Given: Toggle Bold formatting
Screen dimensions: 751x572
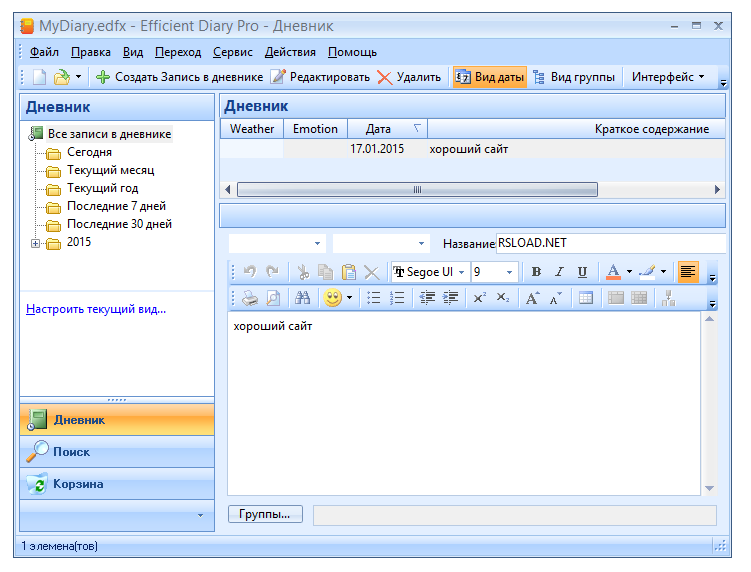Looking at the screenshot, I should tap(536, 272).
